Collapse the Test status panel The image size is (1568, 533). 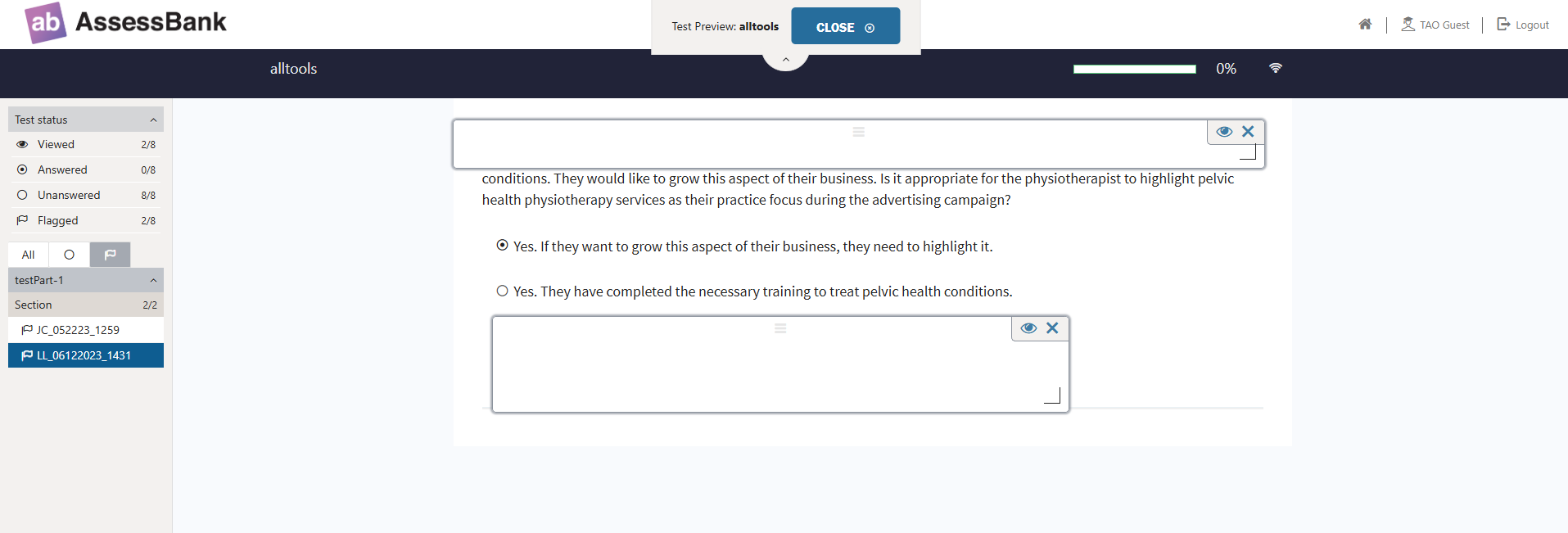[x=153, y=120]
